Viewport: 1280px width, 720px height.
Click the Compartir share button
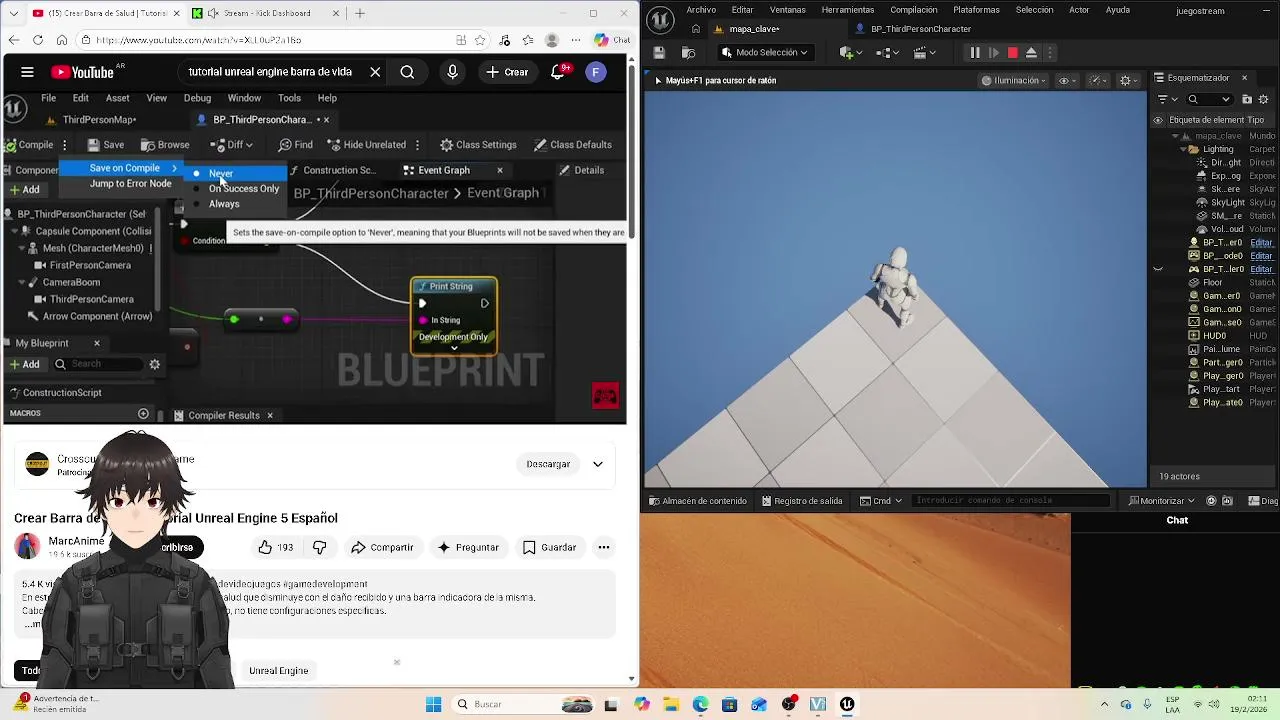(382, 547)
